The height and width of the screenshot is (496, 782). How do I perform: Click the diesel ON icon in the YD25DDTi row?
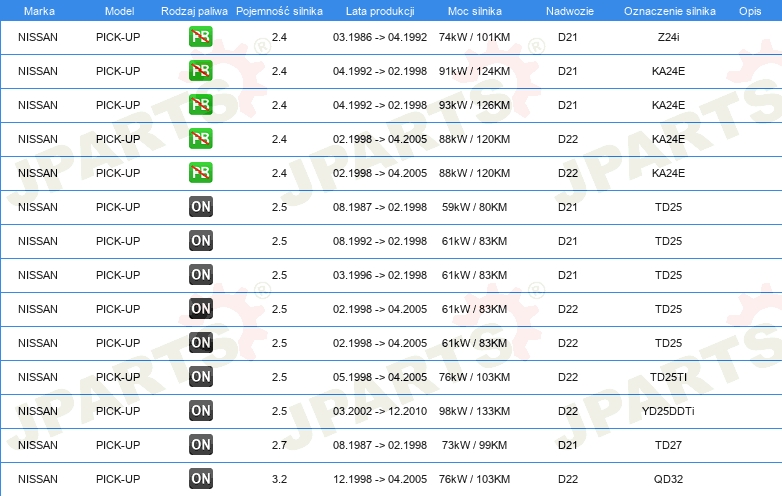[200, 411]
